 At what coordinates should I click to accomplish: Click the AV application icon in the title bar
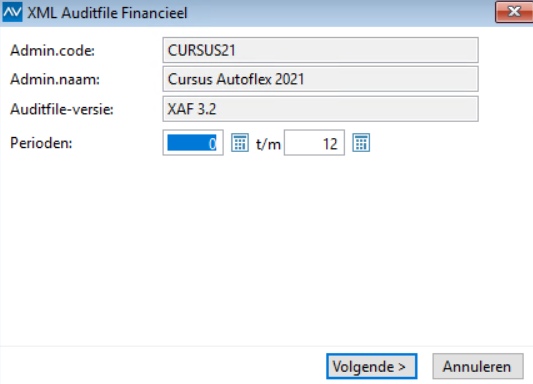click(x=12, y=12)
